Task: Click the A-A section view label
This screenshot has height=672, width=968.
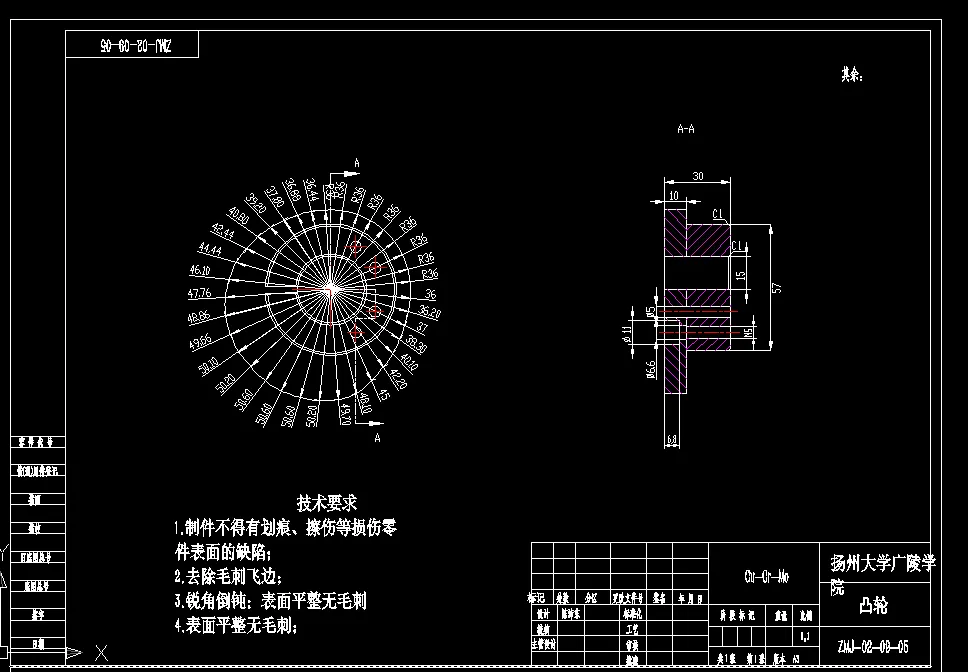Action: click(x=685, y=128)
